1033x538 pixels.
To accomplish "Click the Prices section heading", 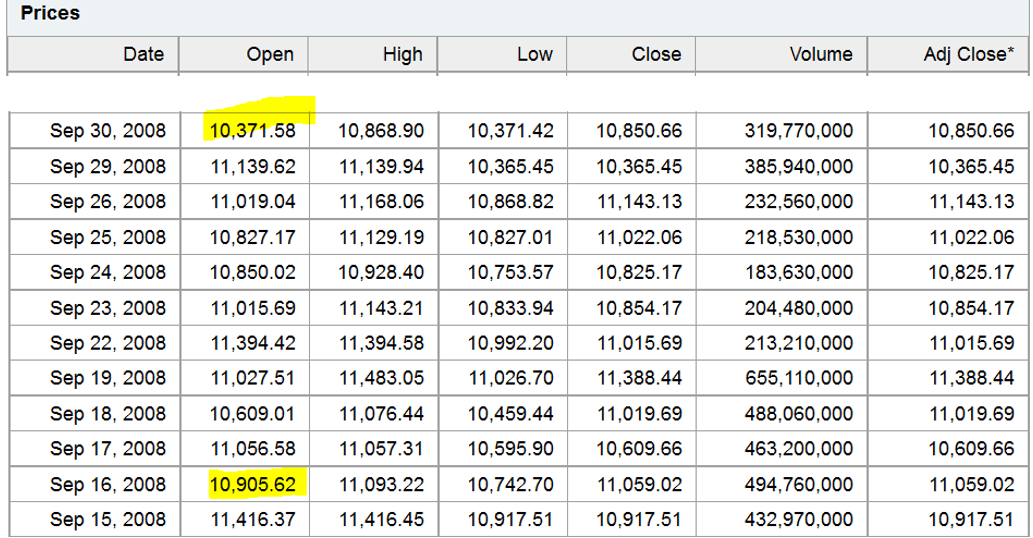I will click(50, 15).
